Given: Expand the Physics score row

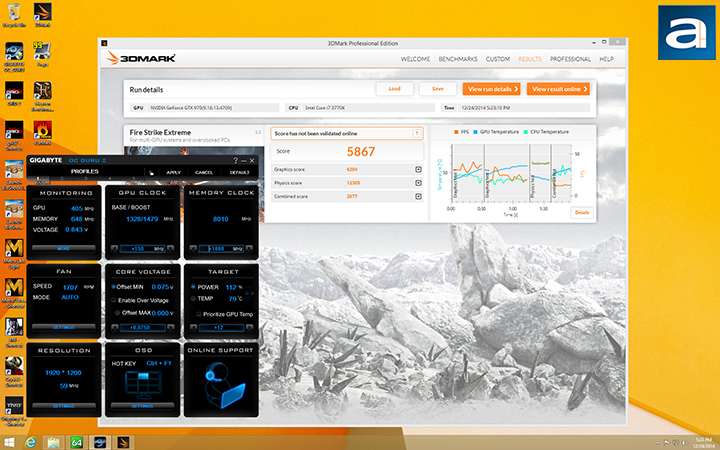Looking at the screenshot, I should point(417,183).
